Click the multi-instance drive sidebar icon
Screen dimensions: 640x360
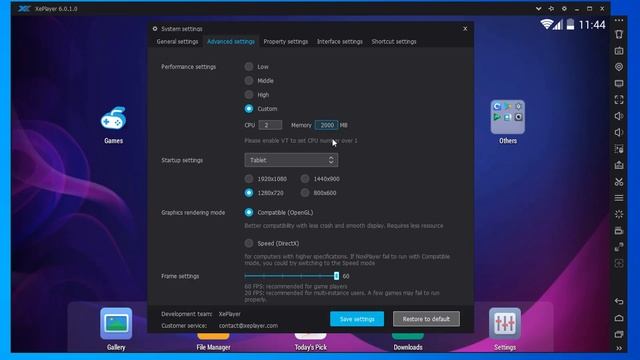click(619, 231)
